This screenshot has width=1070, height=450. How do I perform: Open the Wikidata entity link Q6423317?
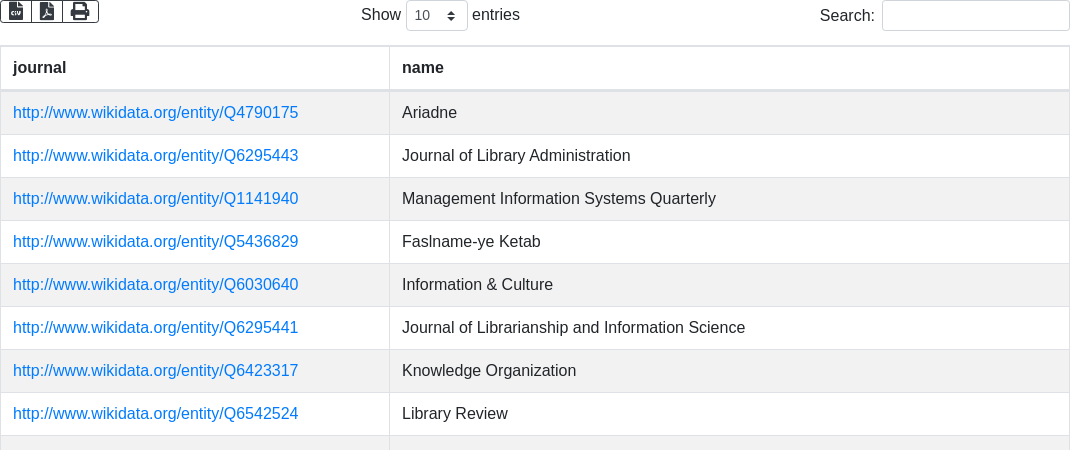coord(155,371)
